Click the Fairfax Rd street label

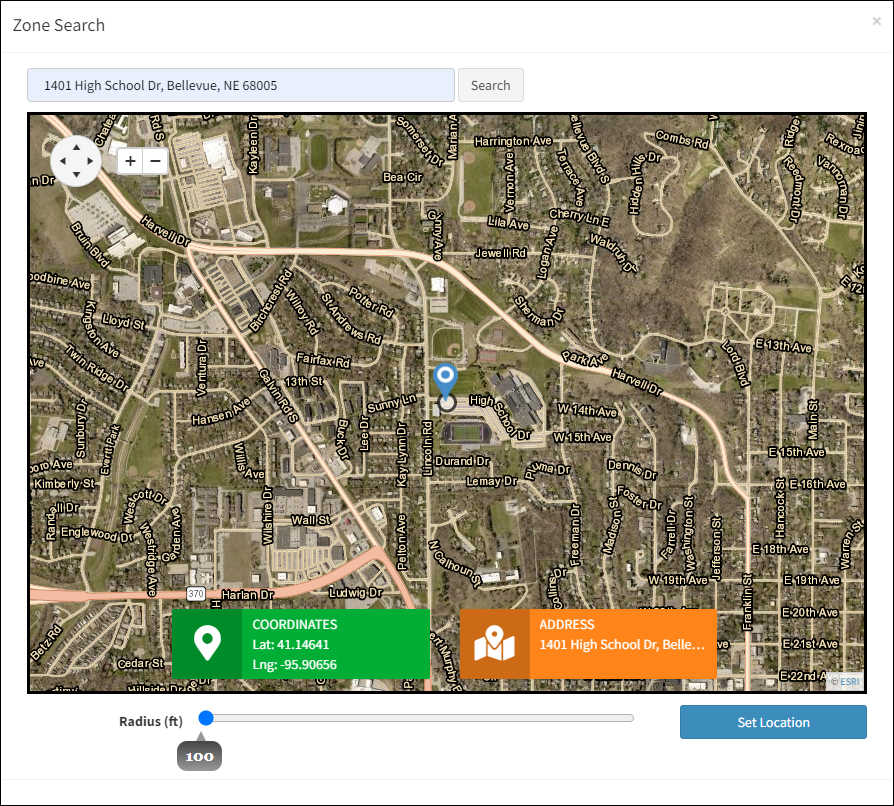323,360
